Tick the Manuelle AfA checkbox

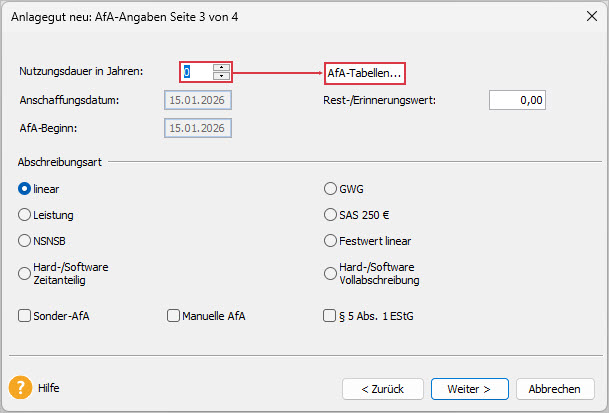click(x=173, y=316)
